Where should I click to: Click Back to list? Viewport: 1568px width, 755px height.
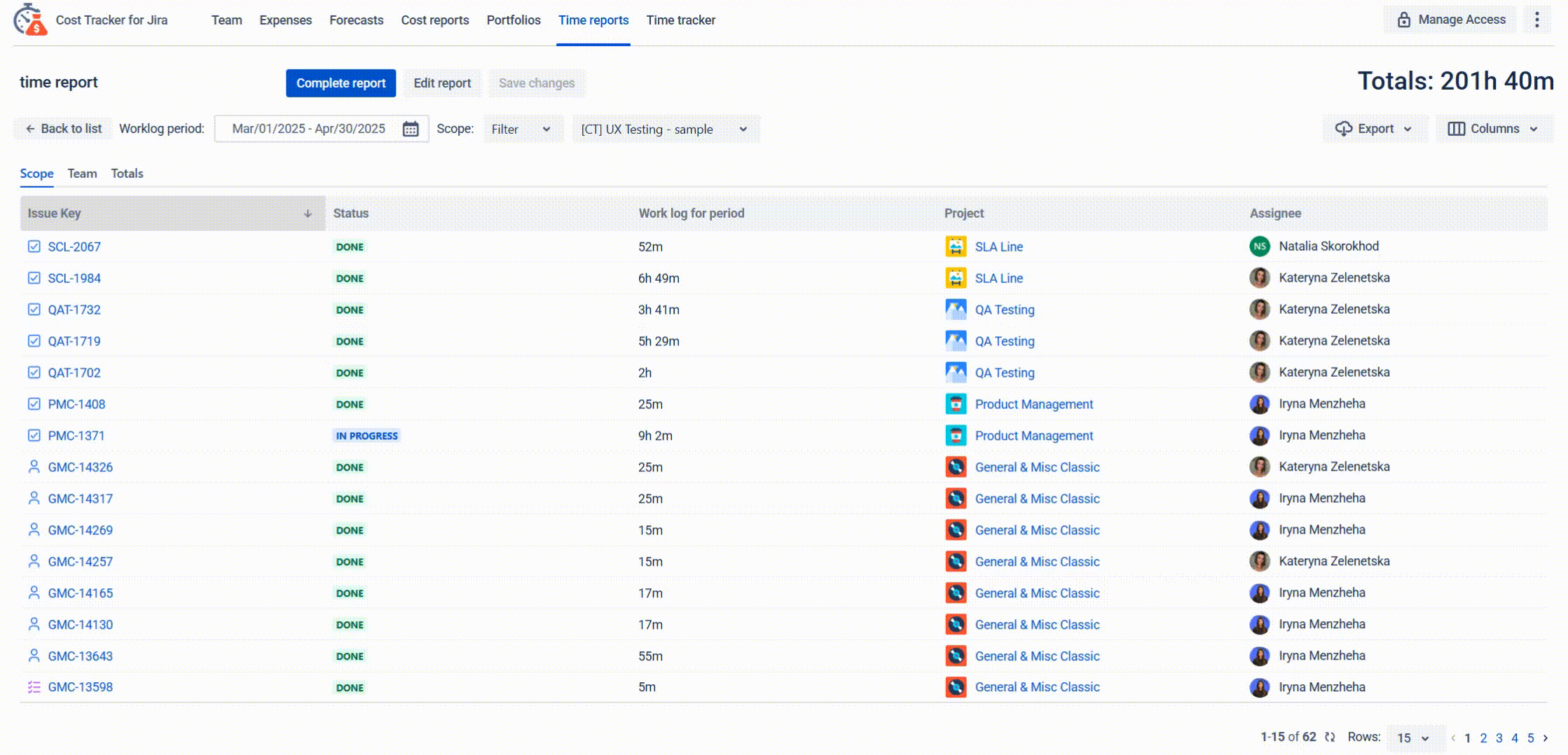coord(63,129)
